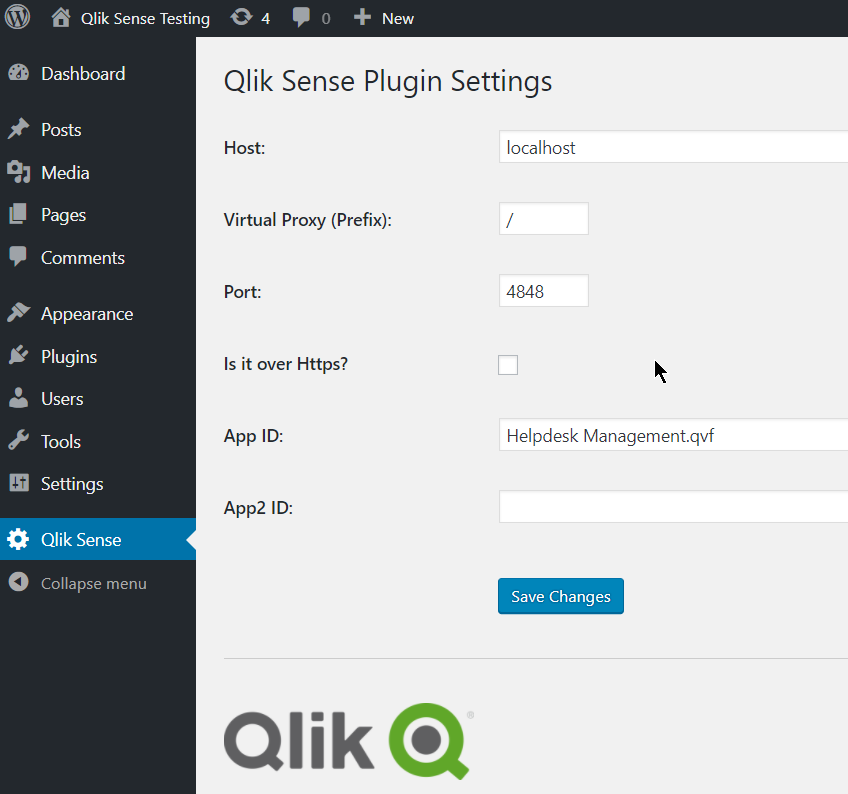
Task: Click the Dashboard gauge icon
Action: pos(18,74)
